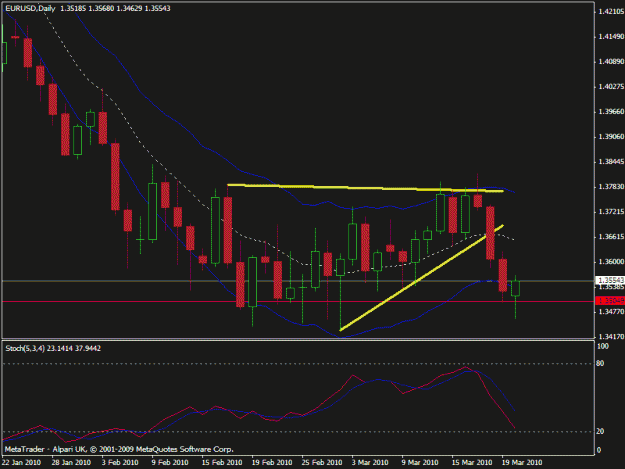Click the 19 Feb 2010 date label

tap(272, 463)
